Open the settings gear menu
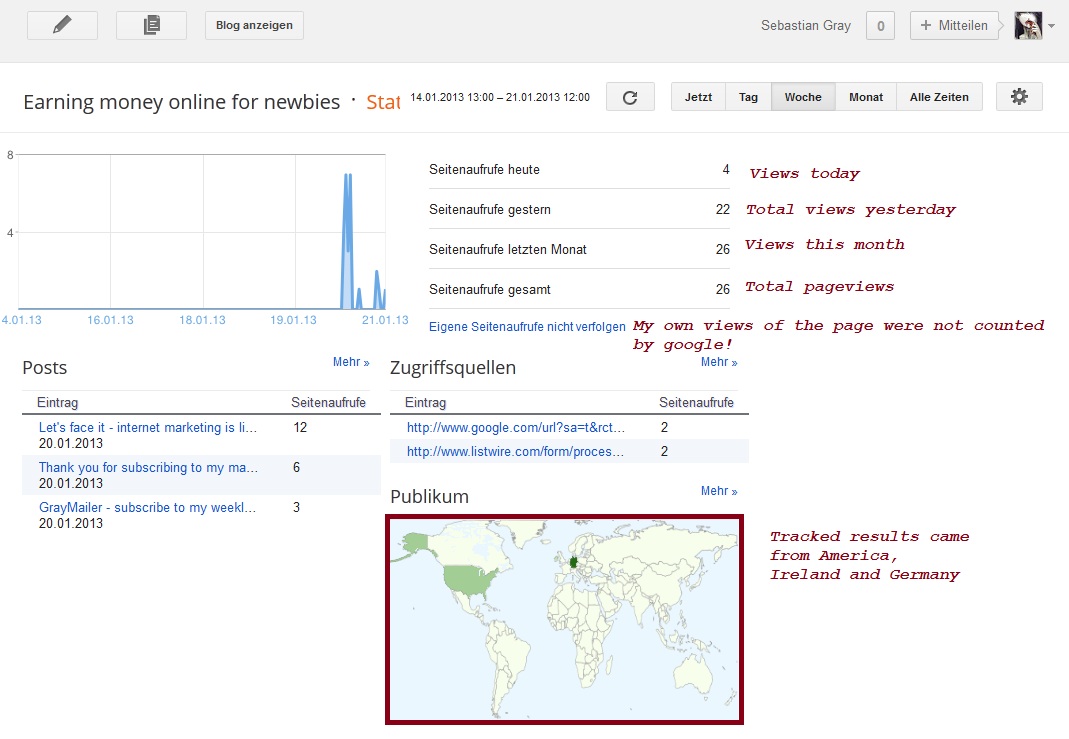Viewport: 1069px width, 739px height. (1019, 97)
